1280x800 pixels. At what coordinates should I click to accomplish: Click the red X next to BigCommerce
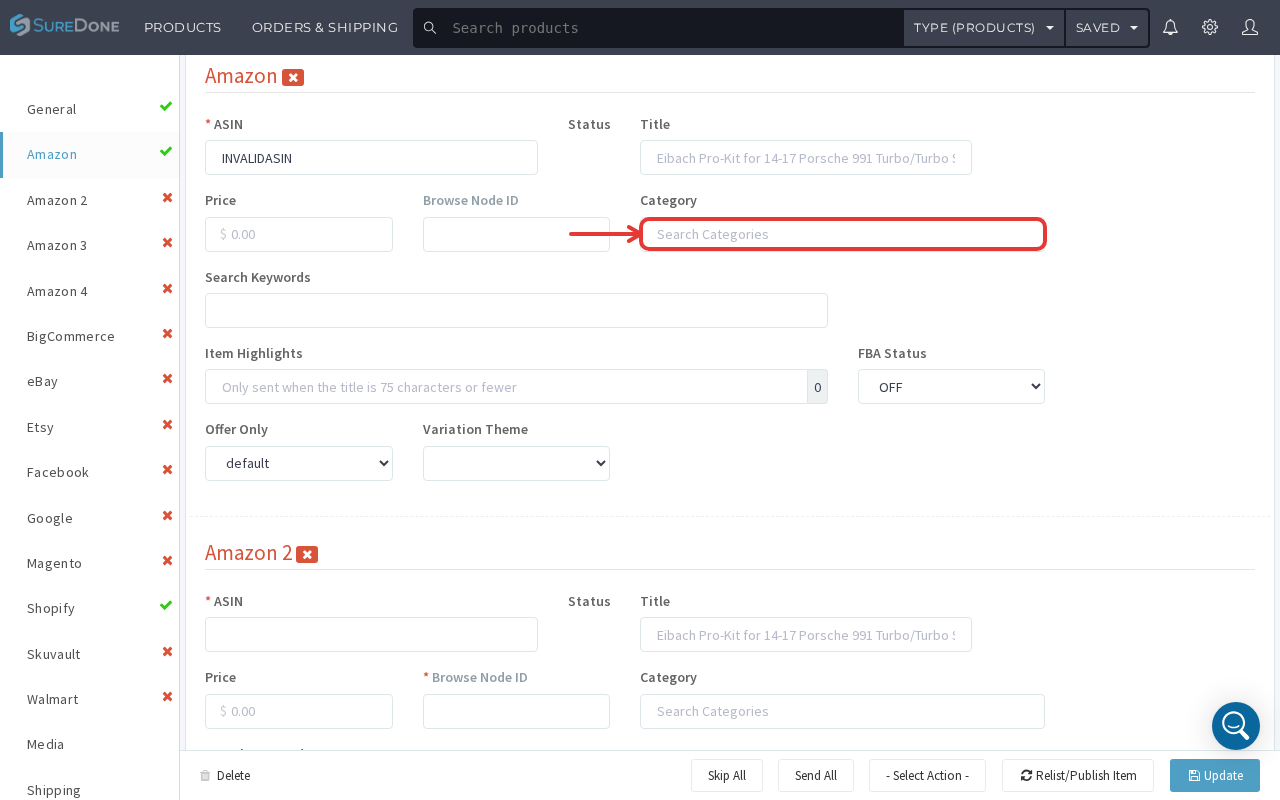(168, 334)
